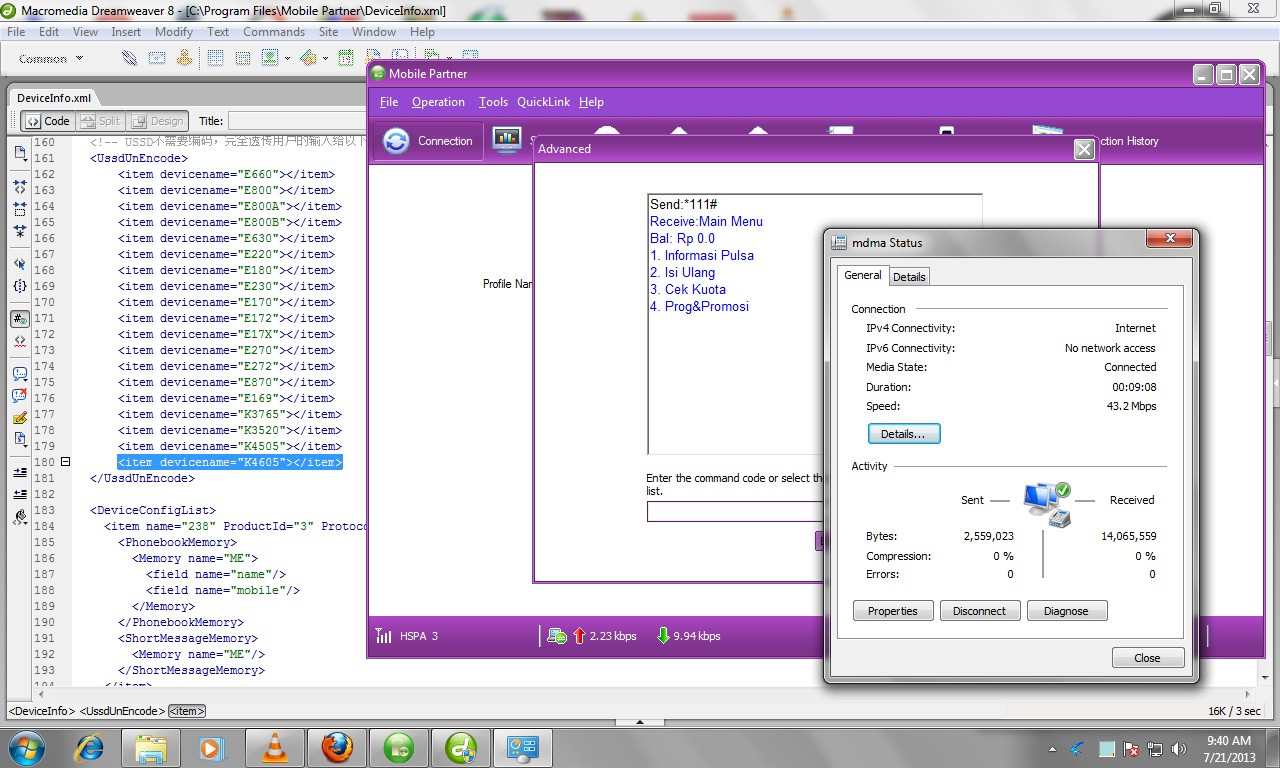Insert a Named Anchor from toolbar
Screen dimensions: 1280x768
pyautogui.click(x=185, y=58)
